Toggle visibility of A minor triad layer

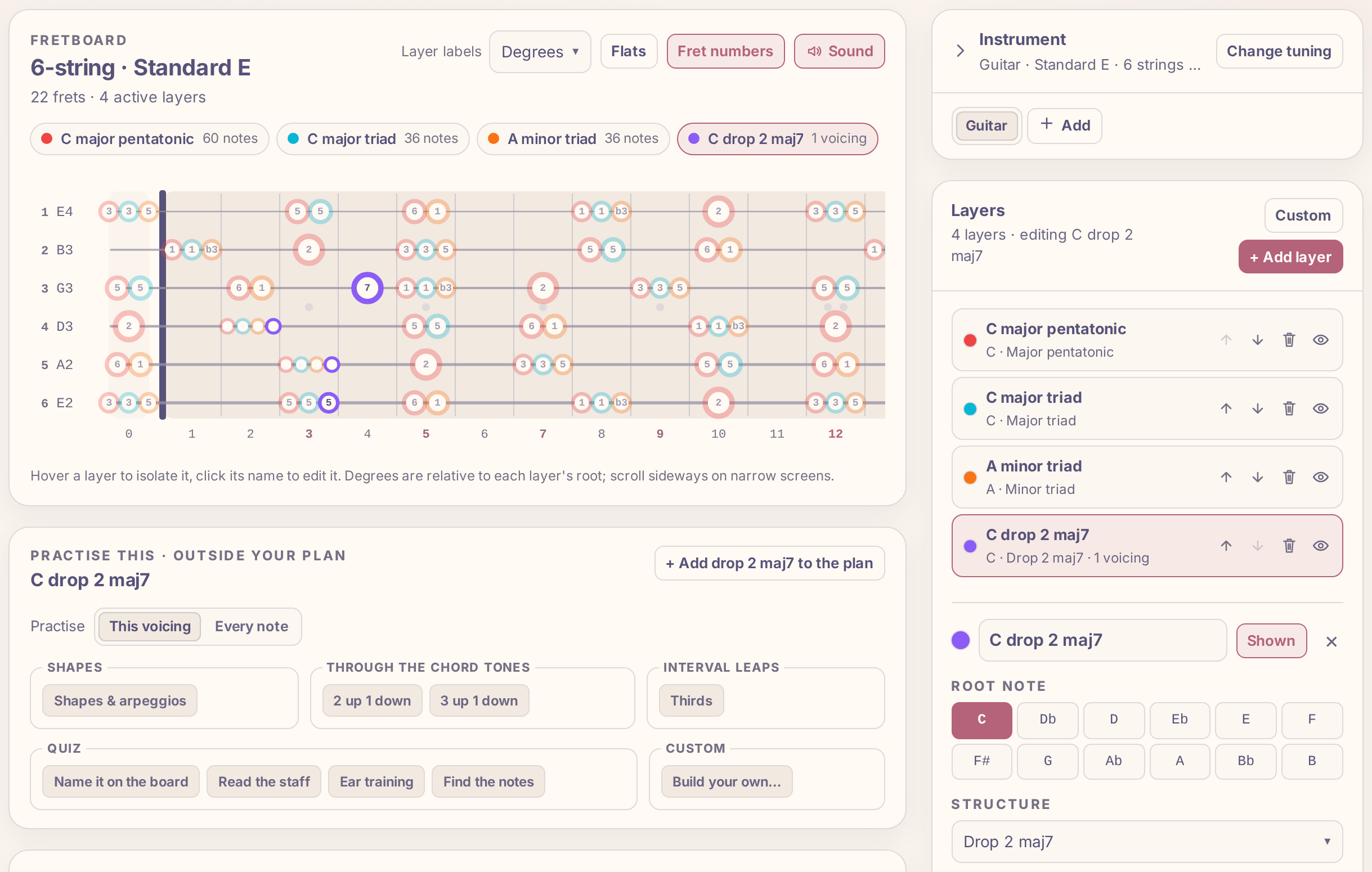1321,477
